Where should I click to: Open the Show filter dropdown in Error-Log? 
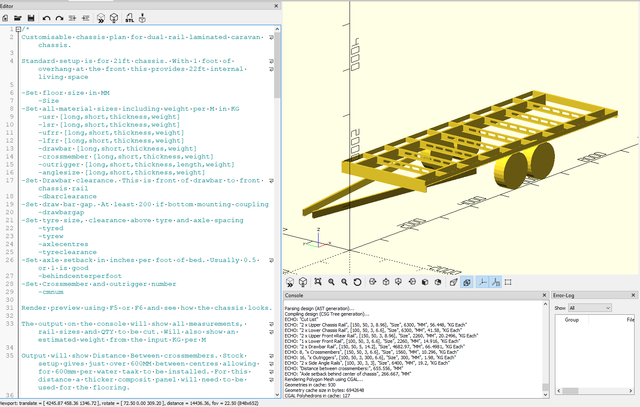pyautogui.click(x=590, y=308)
